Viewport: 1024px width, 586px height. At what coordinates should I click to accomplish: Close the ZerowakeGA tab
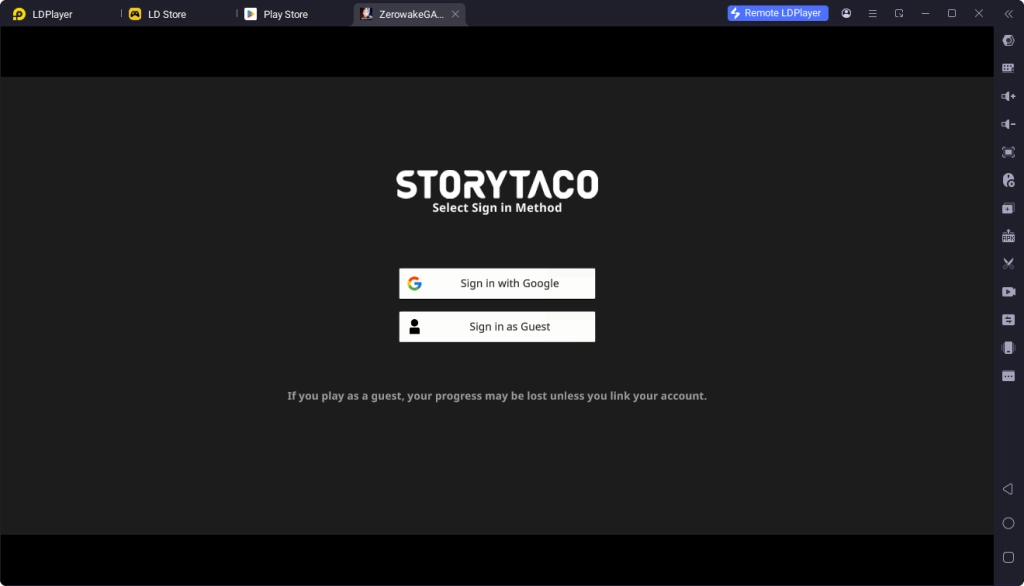point(456,14)
